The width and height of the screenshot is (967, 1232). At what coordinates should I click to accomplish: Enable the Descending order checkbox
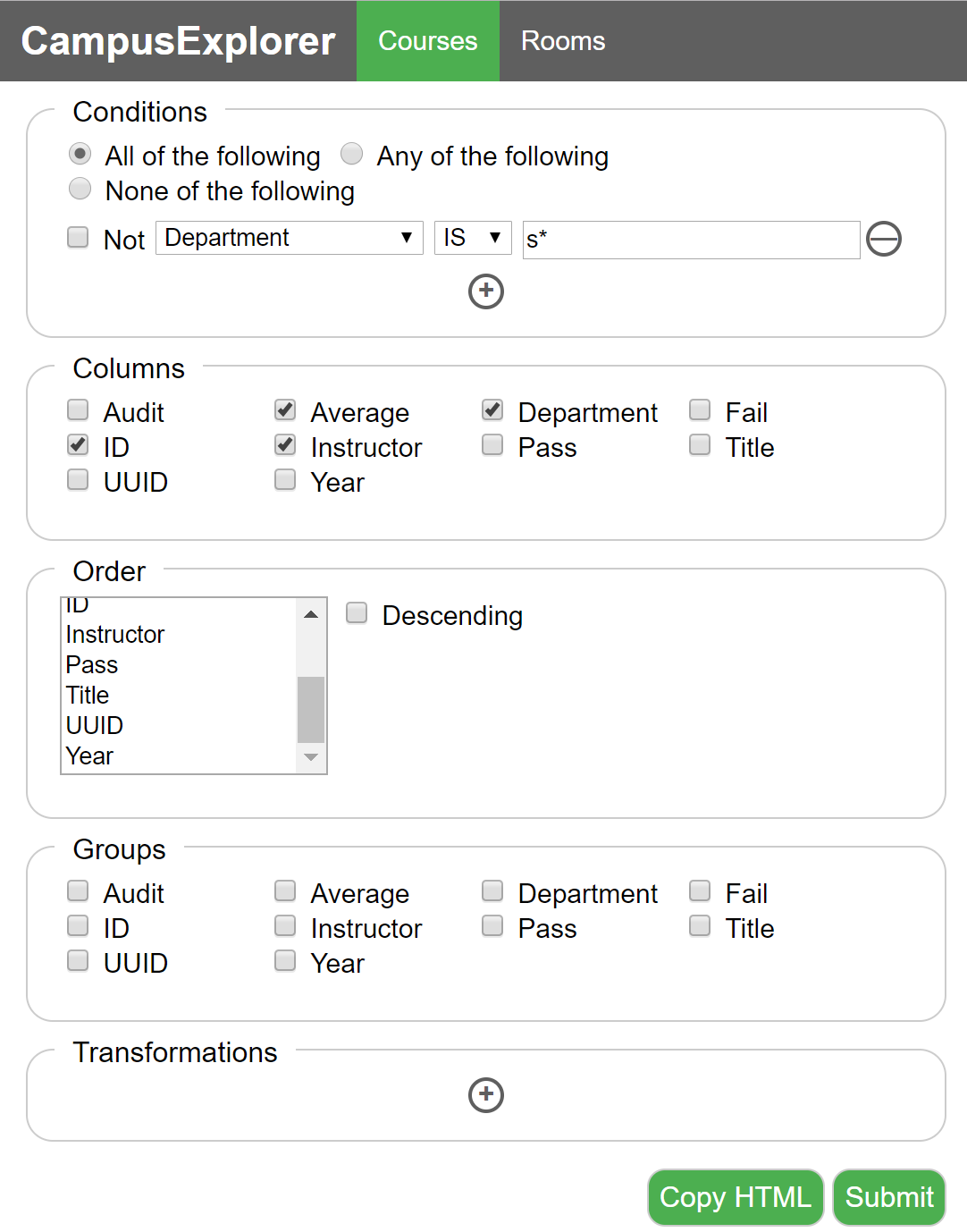(357, 612)
